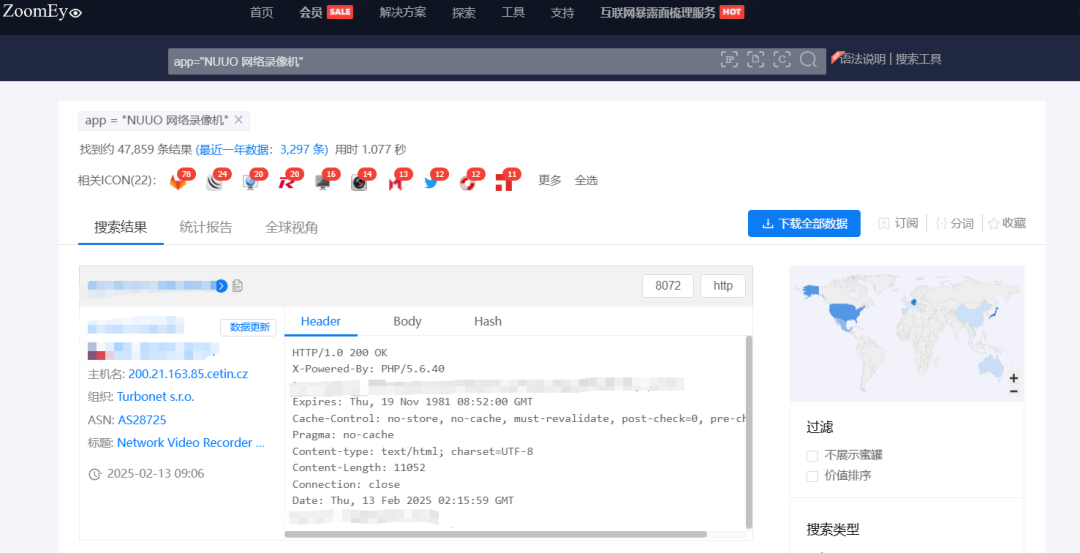This screenshot has height=553, width=1080.
Task: Click the 分词 tokenize icon
Action: point(942,223)
